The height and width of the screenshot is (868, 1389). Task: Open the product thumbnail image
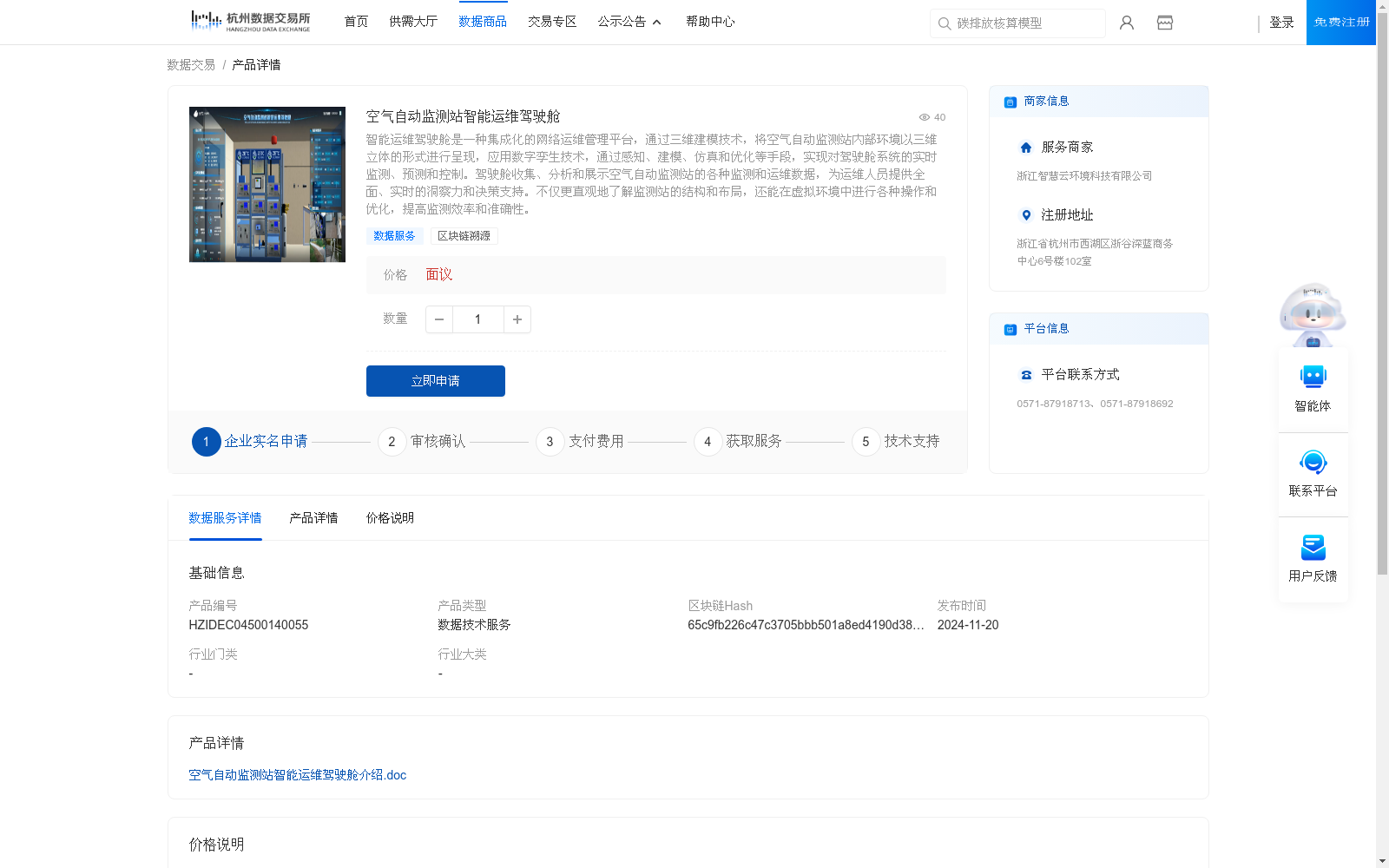pos(267,184)
